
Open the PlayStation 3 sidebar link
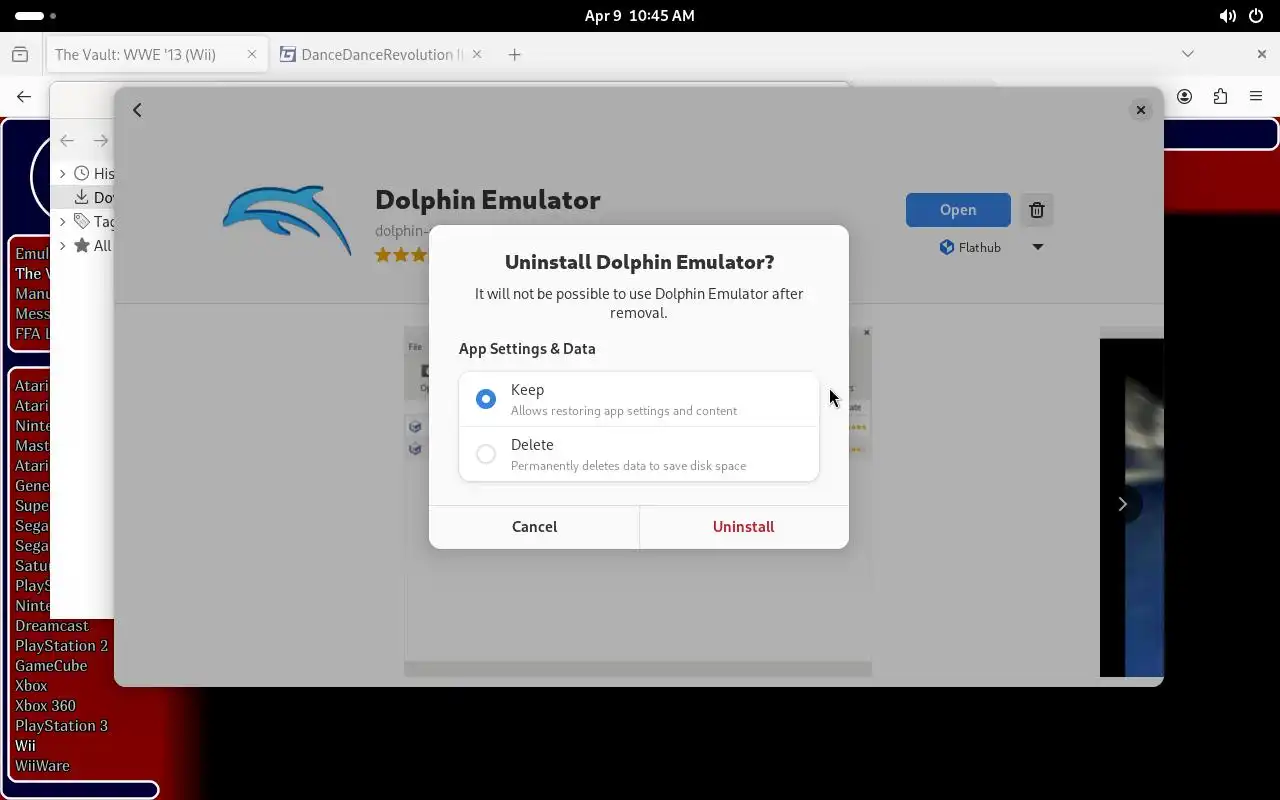click(x=61, y=726)
